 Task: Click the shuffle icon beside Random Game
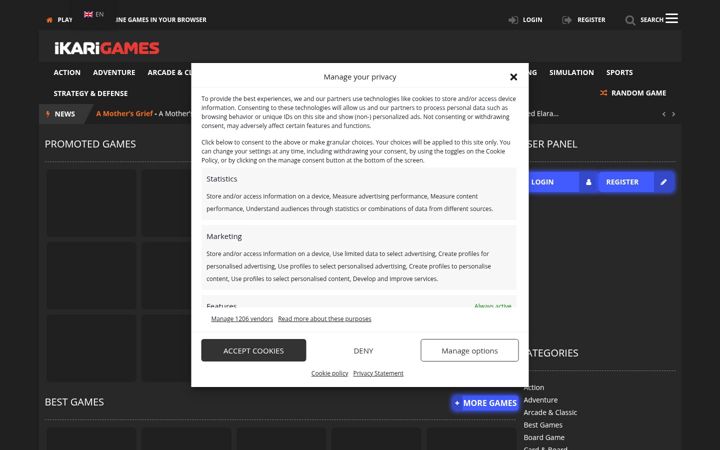click(x=603, y=93)
